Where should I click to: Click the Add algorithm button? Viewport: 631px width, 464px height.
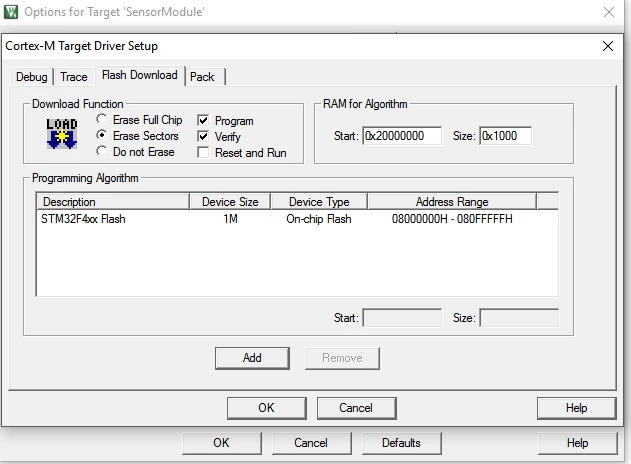252,358
